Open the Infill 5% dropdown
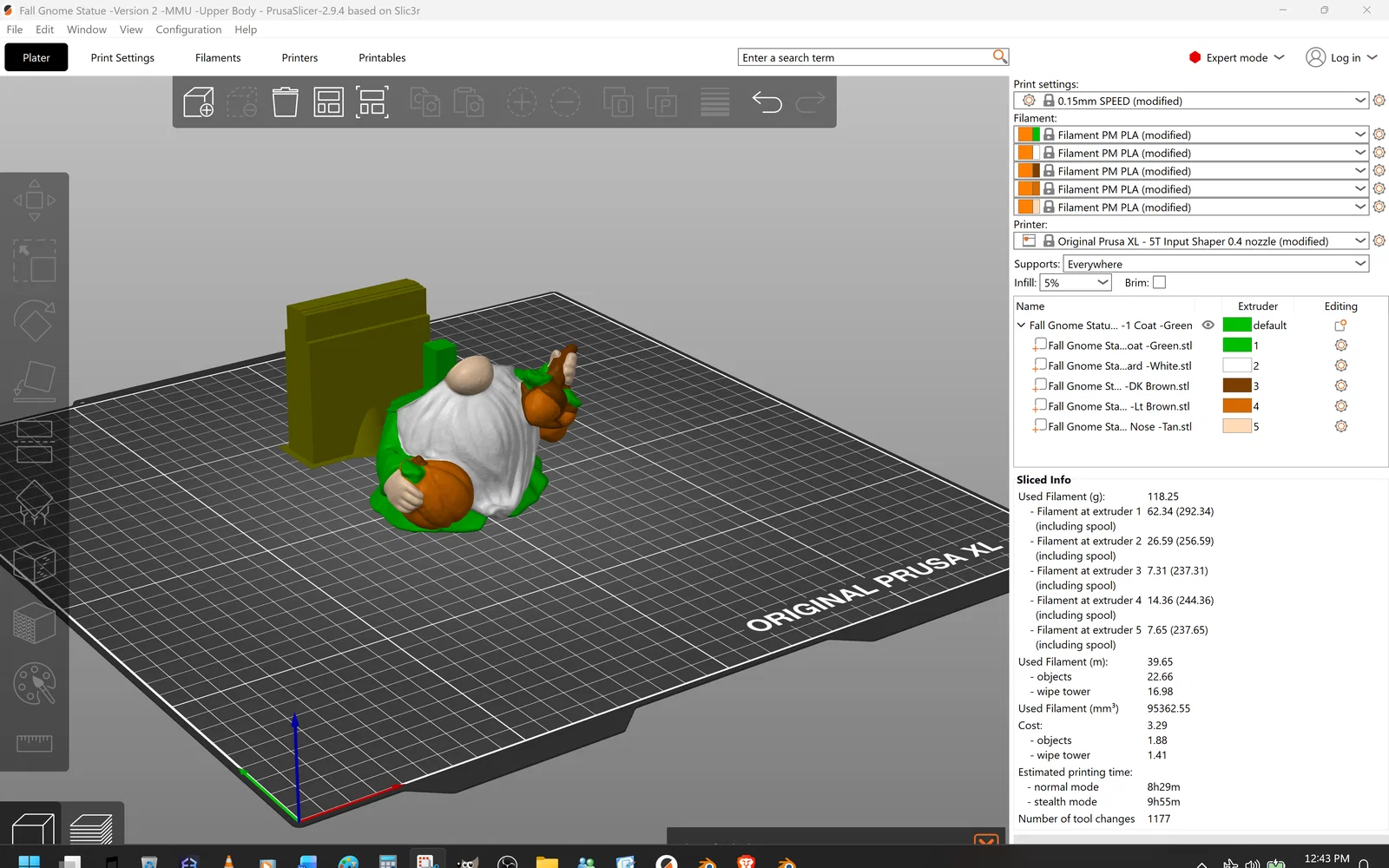 click(x=1076, y=282)
